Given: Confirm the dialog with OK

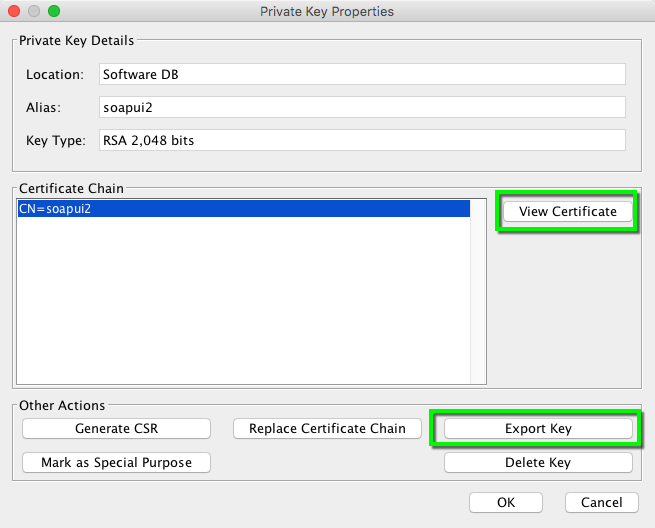Looking at the screenshot, I should (x=506, y=502).
